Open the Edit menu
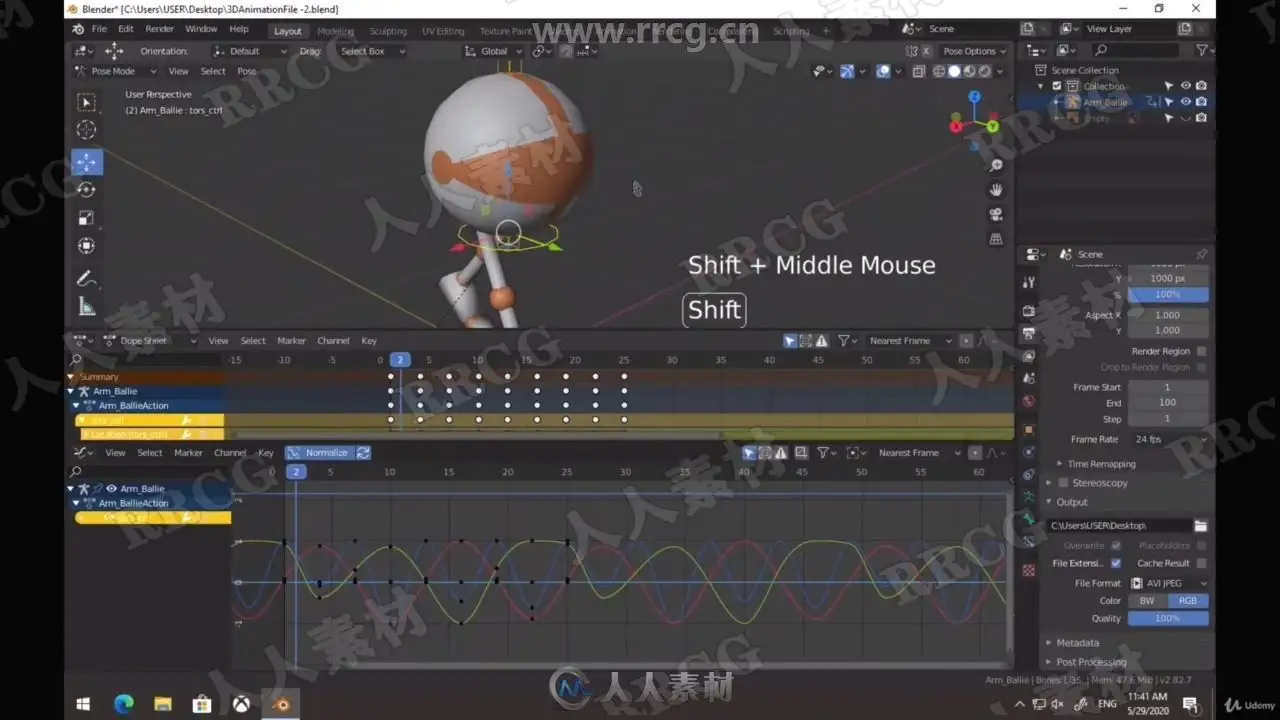 coord(126,29)
